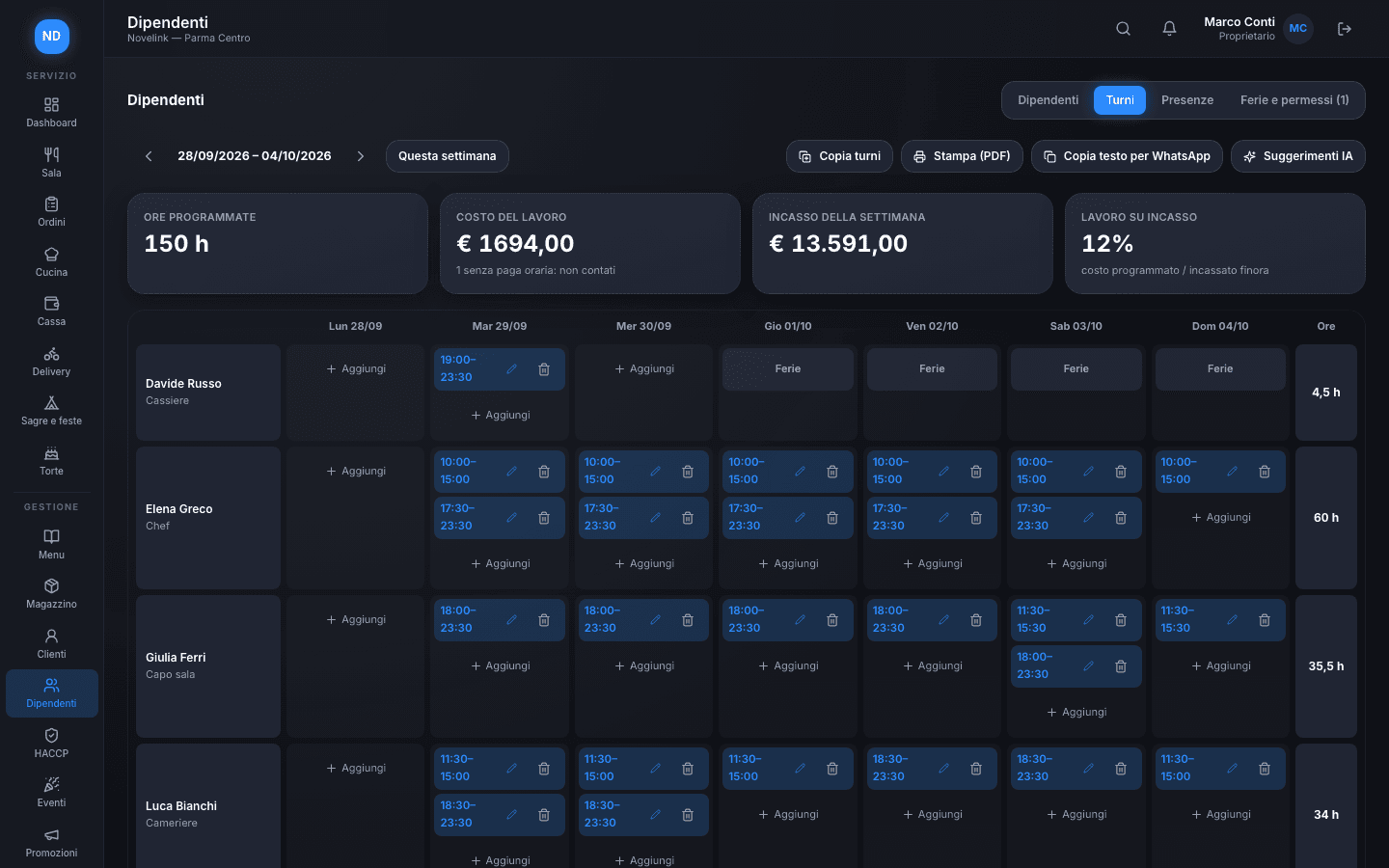This screenshot has height=868, width=1389.
Task: Open Torte in the sidebar
Action: (52, 461)
